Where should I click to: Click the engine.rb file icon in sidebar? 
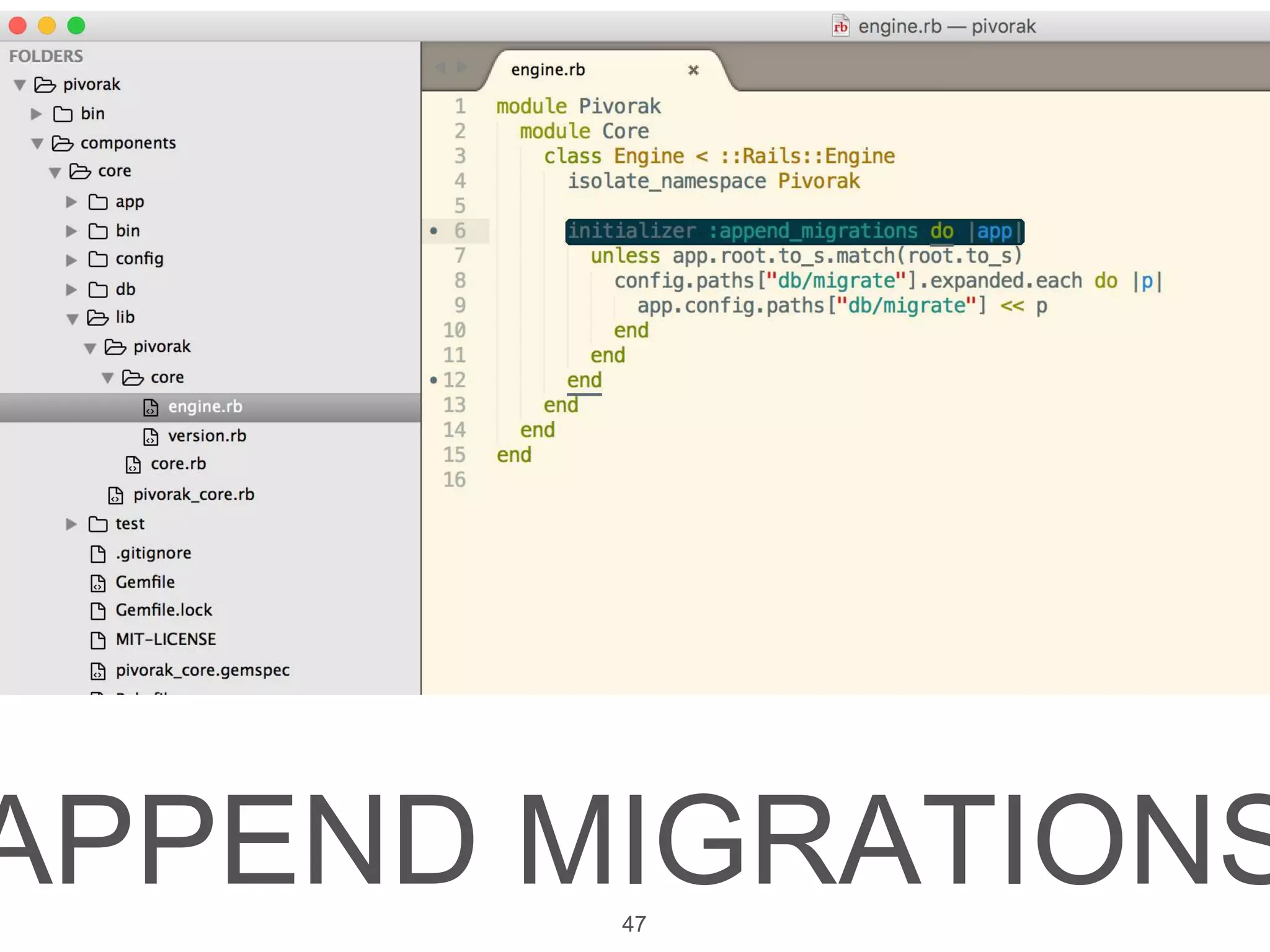[x=151, y=407]
